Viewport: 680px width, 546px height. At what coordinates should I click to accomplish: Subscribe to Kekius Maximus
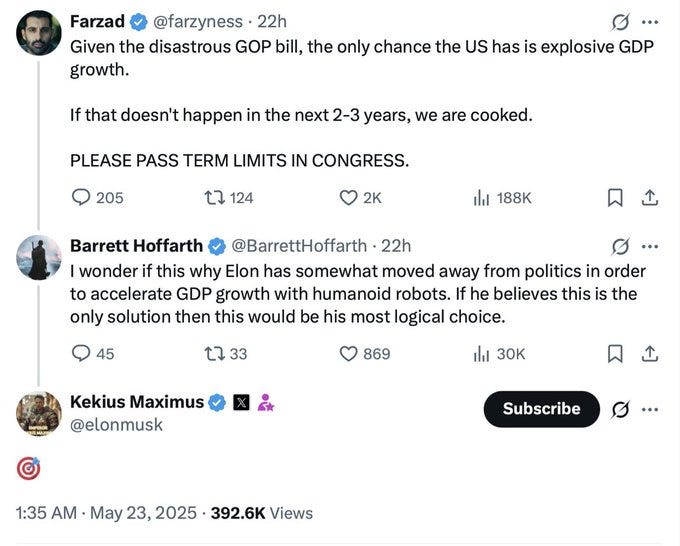point(541,409)
